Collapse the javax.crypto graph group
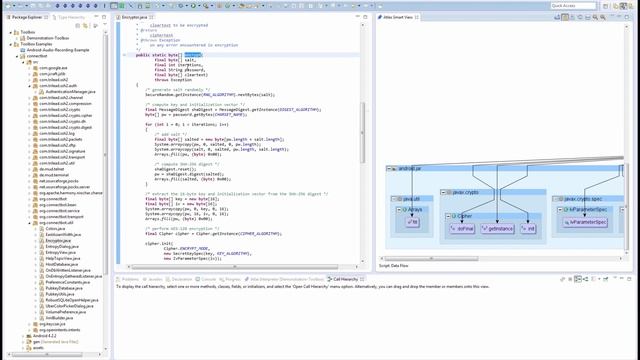This screenshot has height=360, width=640. coord(443,192)
